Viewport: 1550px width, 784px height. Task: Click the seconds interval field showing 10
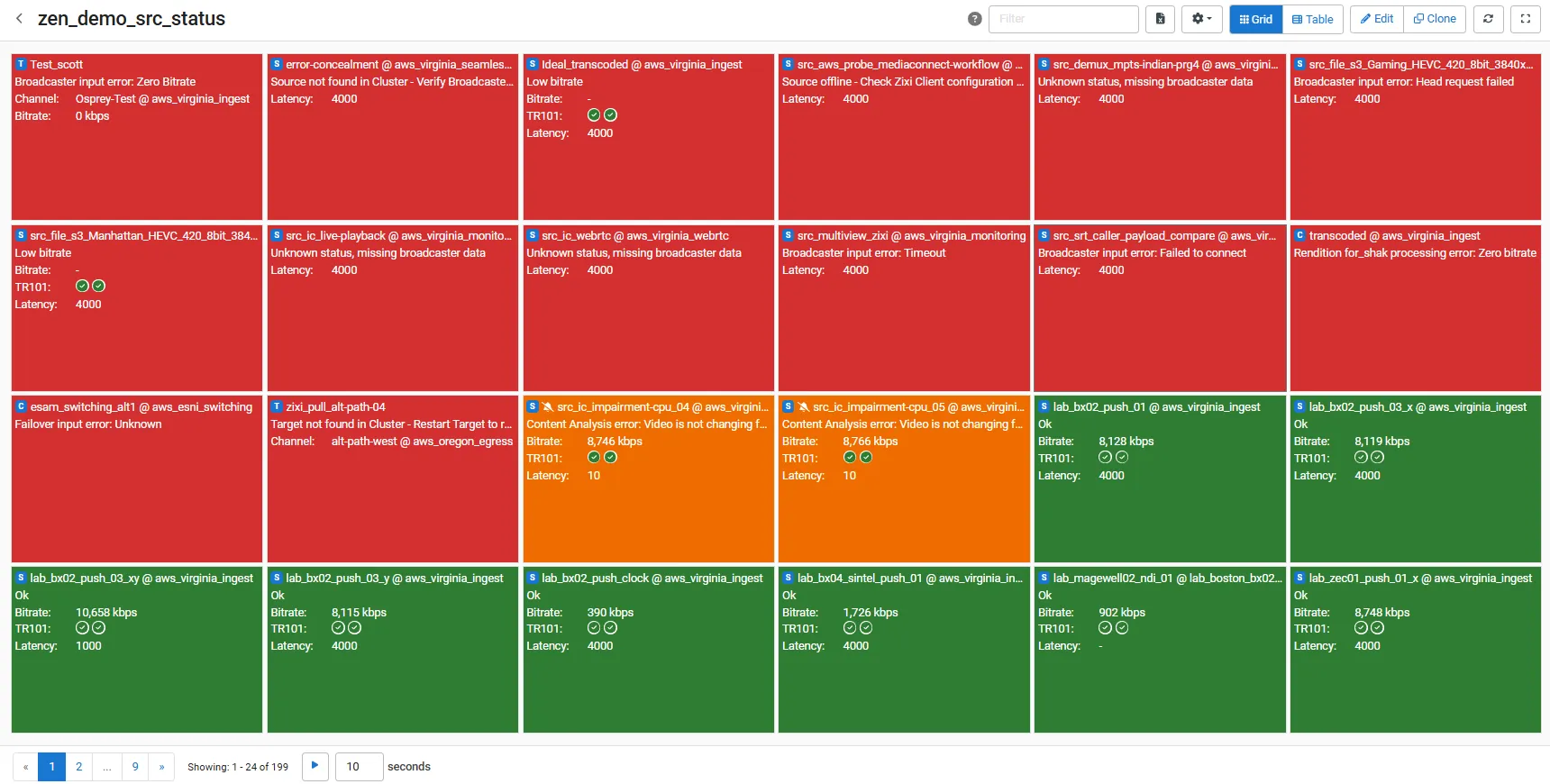coord(359,767)
